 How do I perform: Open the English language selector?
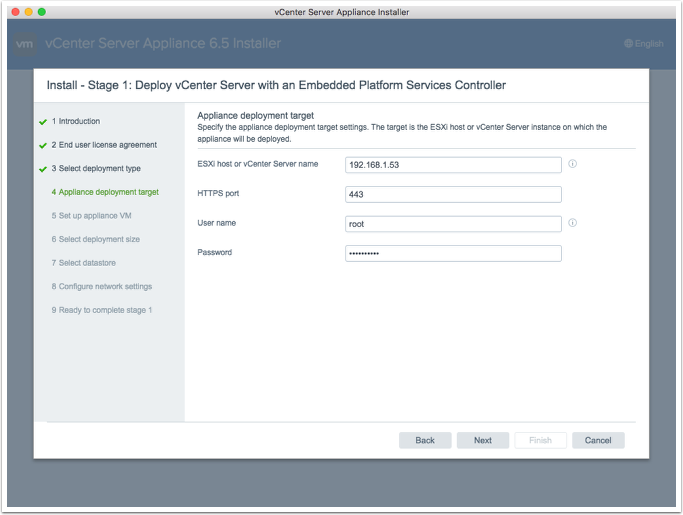coord(643,44)
